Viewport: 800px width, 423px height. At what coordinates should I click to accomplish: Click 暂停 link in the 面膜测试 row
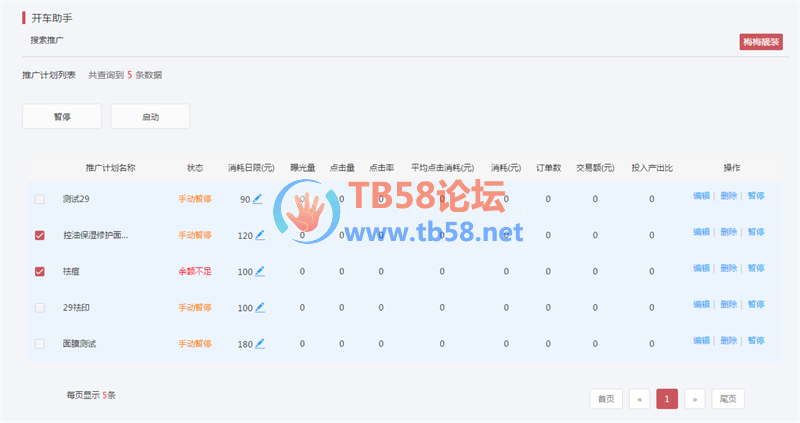click(x=755, y=340)
